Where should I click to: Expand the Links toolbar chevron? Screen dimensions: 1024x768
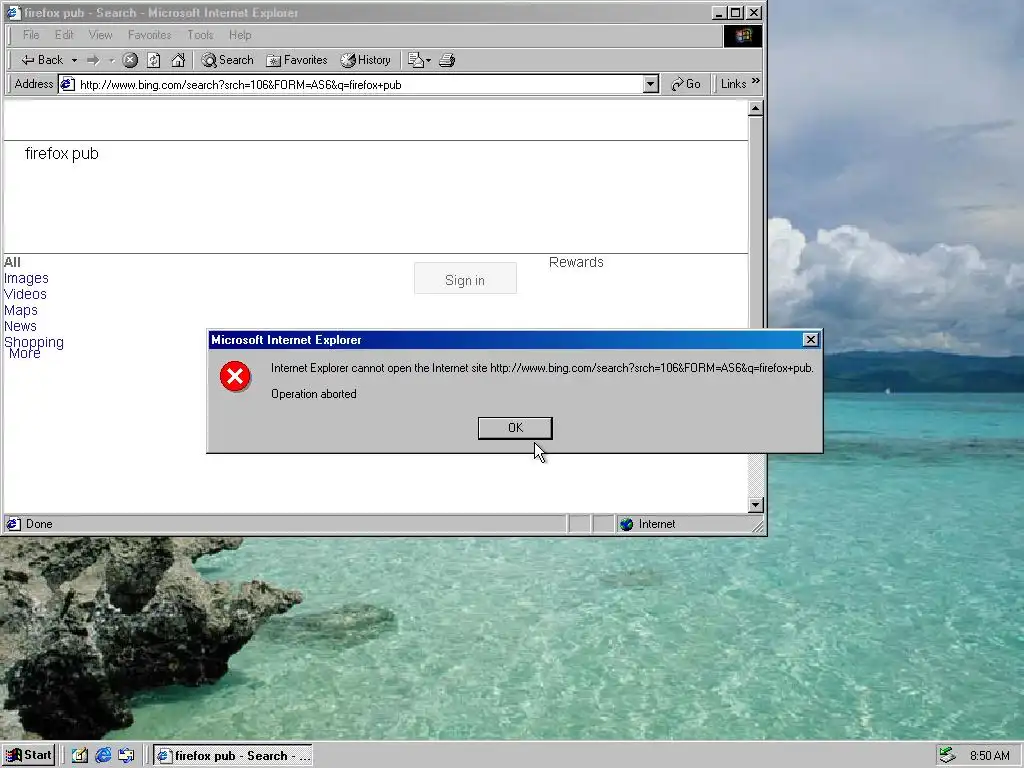pos(756,82)
